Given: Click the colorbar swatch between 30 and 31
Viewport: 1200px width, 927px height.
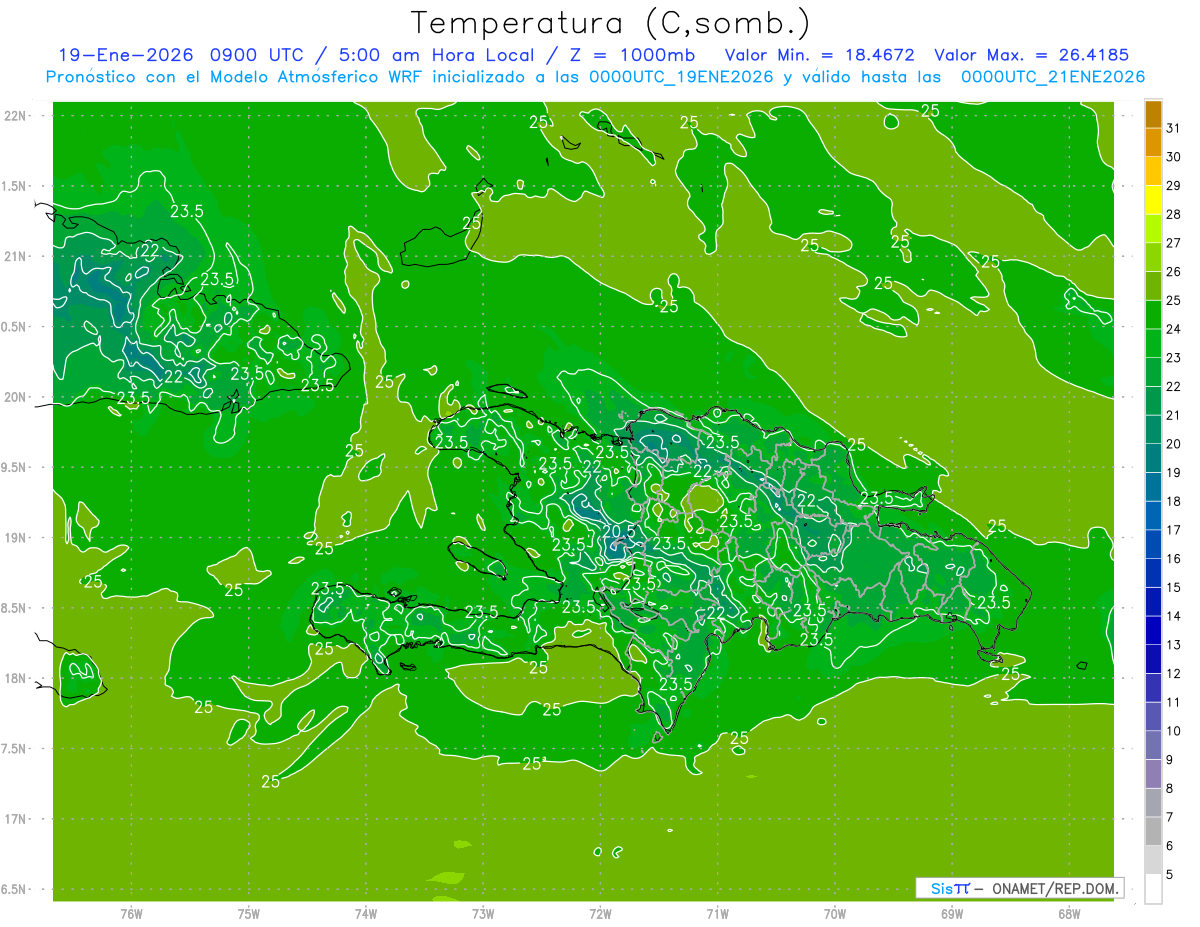Looking at the screenshot, I should tap(1153, 143).
